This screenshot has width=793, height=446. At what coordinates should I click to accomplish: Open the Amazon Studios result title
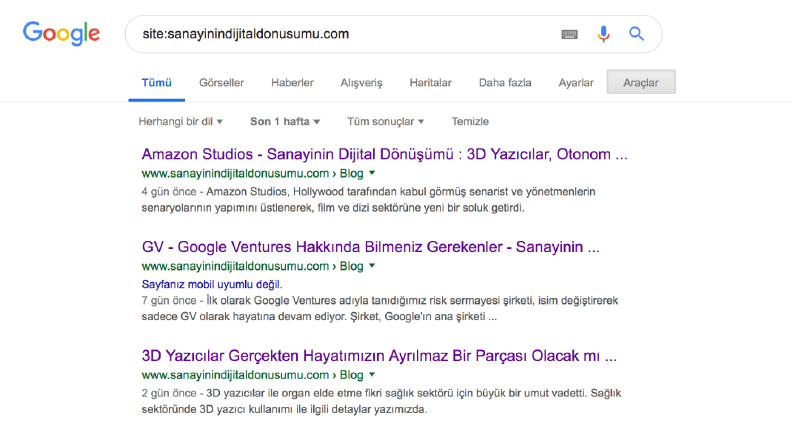(384, 154)
